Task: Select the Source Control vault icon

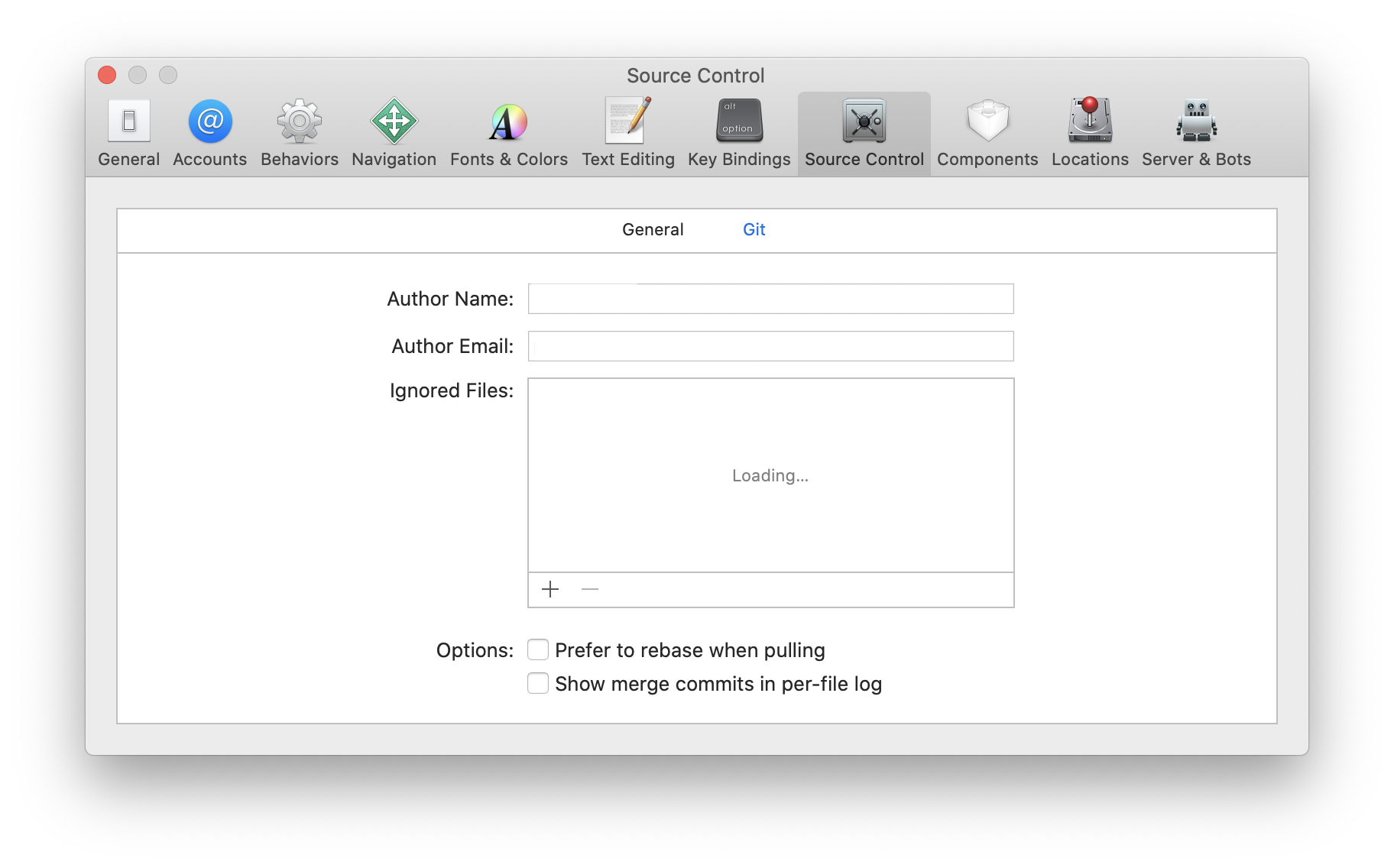Action: [x=864, y=121]
